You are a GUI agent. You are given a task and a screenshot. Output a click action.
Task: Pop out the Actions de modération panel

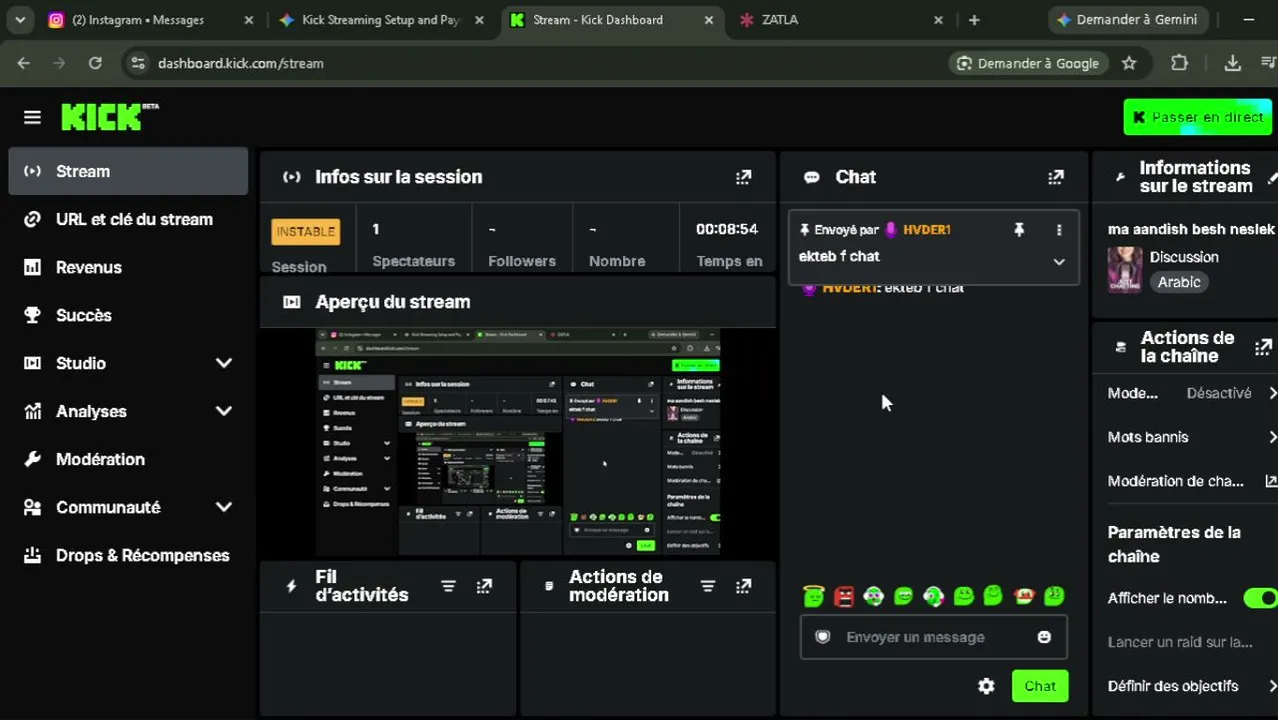click(743, 586)
